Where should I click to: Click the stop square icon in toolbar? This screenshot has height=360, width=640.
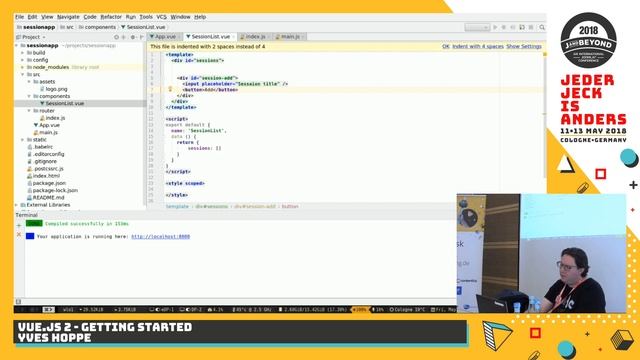coord(531,27)
